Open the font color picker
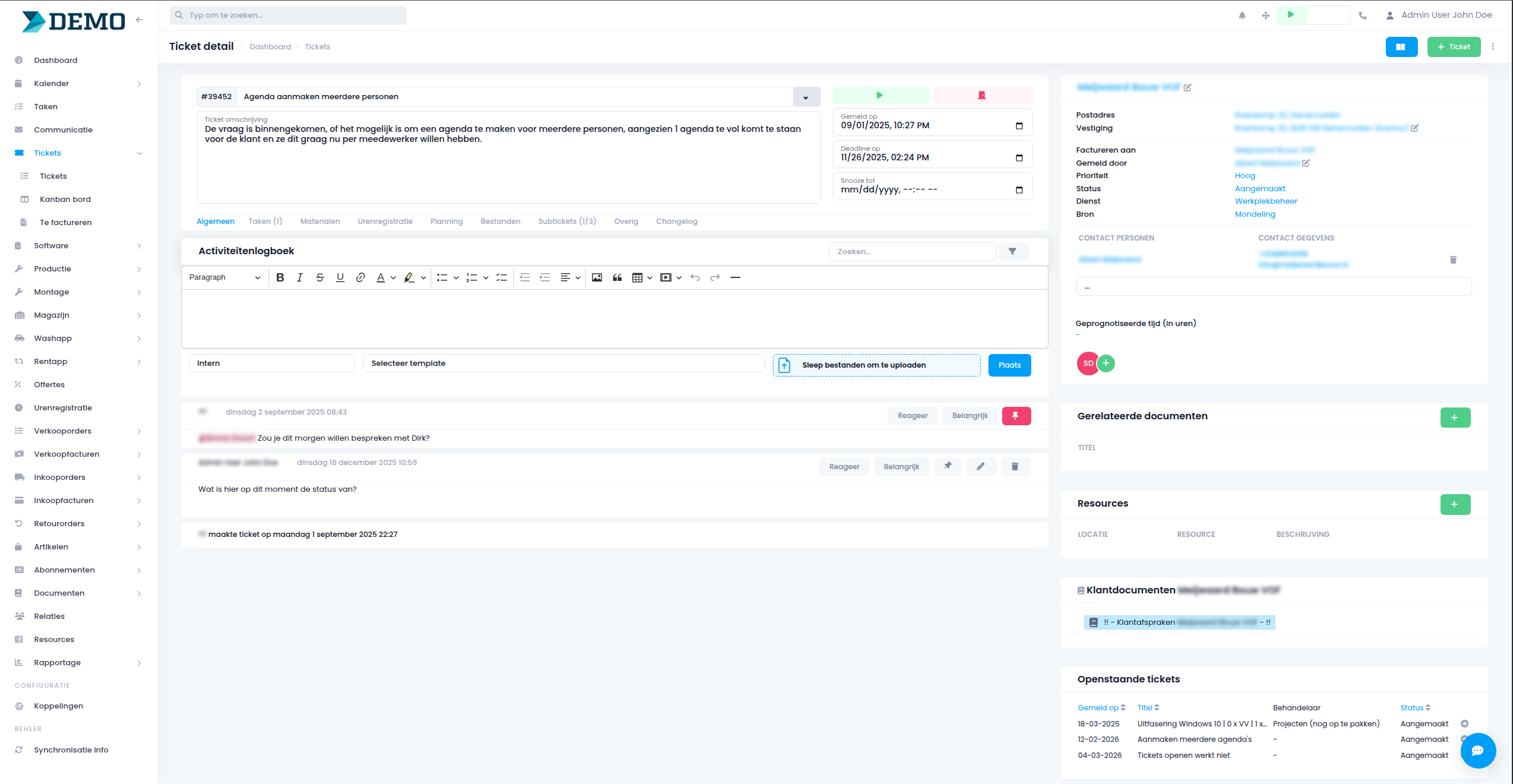This screenshot has width=1513, height=784. [381, 277]
